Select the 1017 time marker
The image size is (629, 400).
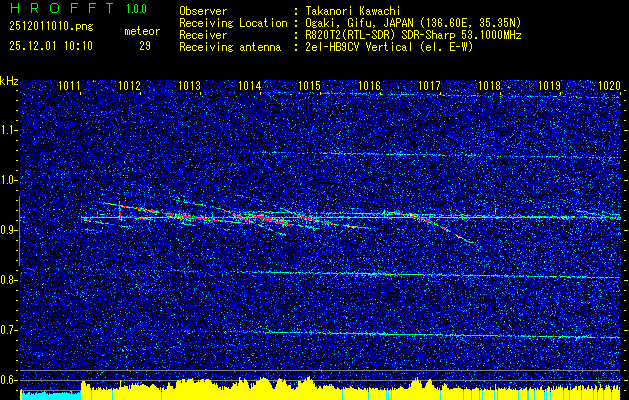[430, 87]
